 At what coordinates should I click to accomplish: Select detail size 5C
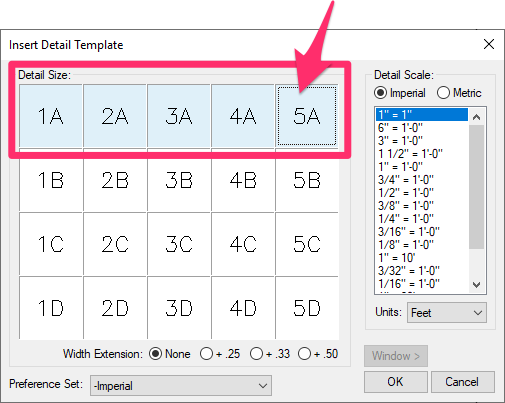click(307, 244)
